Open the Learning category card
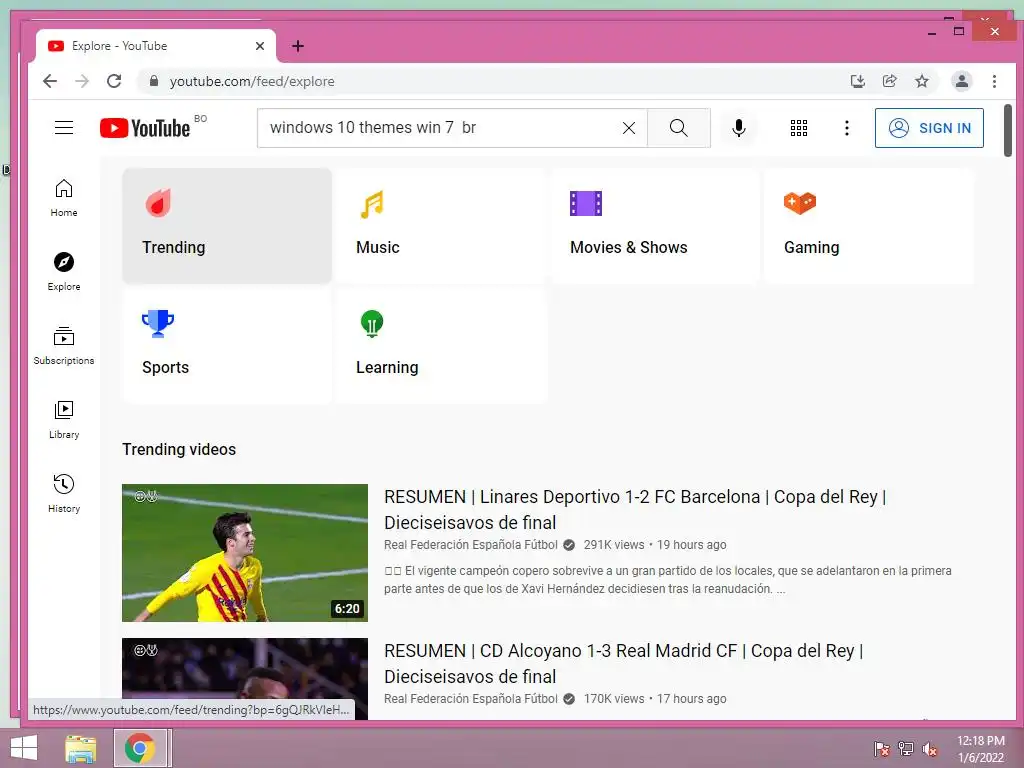Viewport: 1024px width, 768px height. [x=441, y=346]
